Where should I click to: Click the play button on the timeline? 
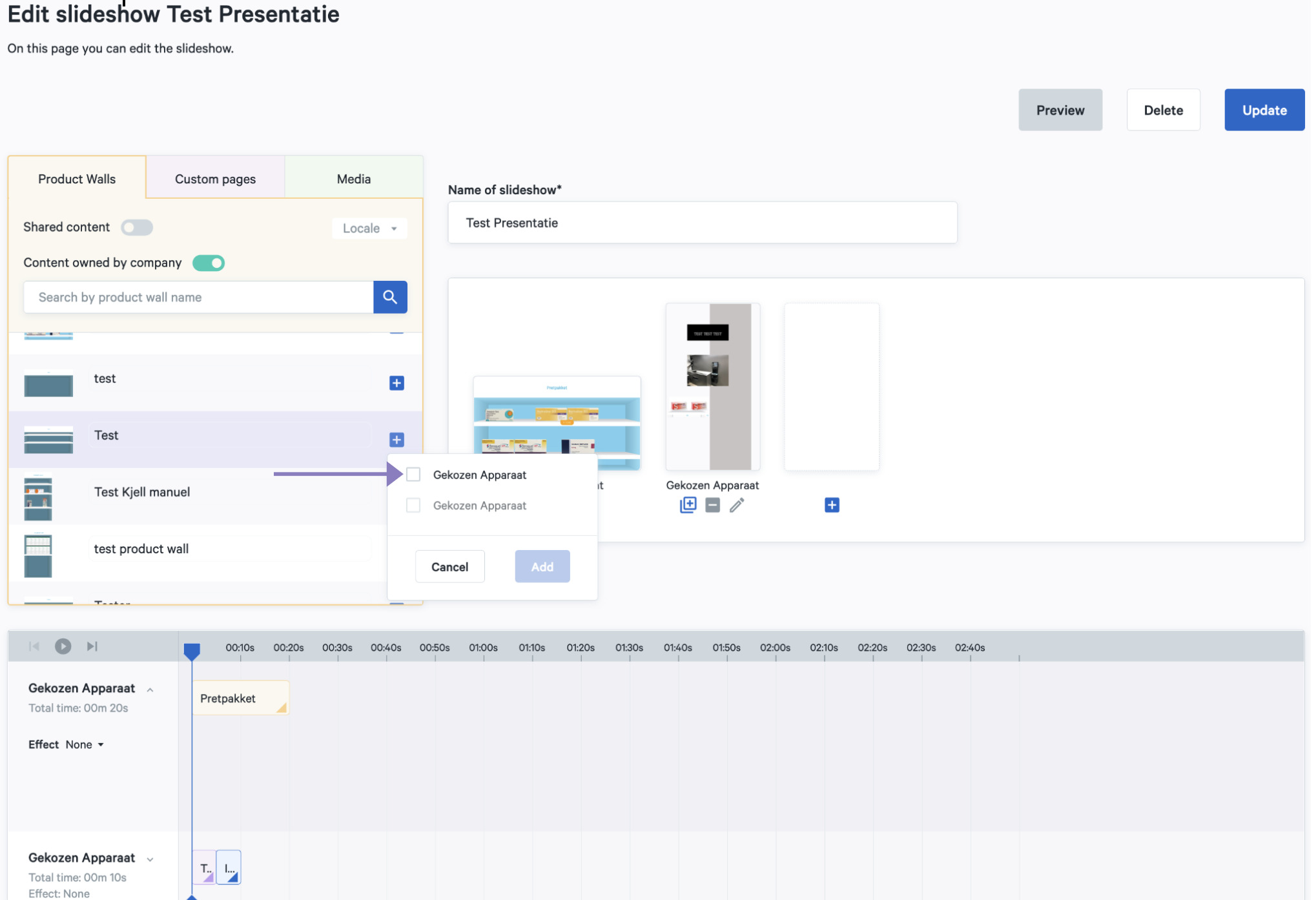click(63, 645)
